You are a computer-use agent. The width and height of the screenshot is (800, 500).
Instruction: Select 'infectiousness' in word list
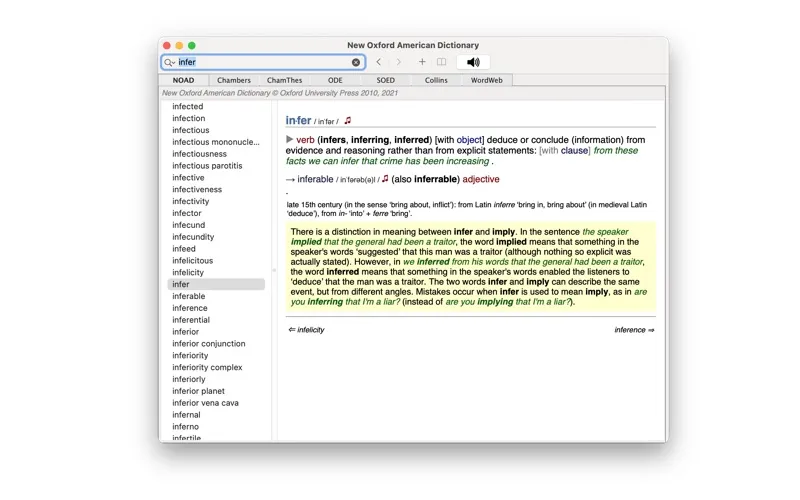[199, 154]
